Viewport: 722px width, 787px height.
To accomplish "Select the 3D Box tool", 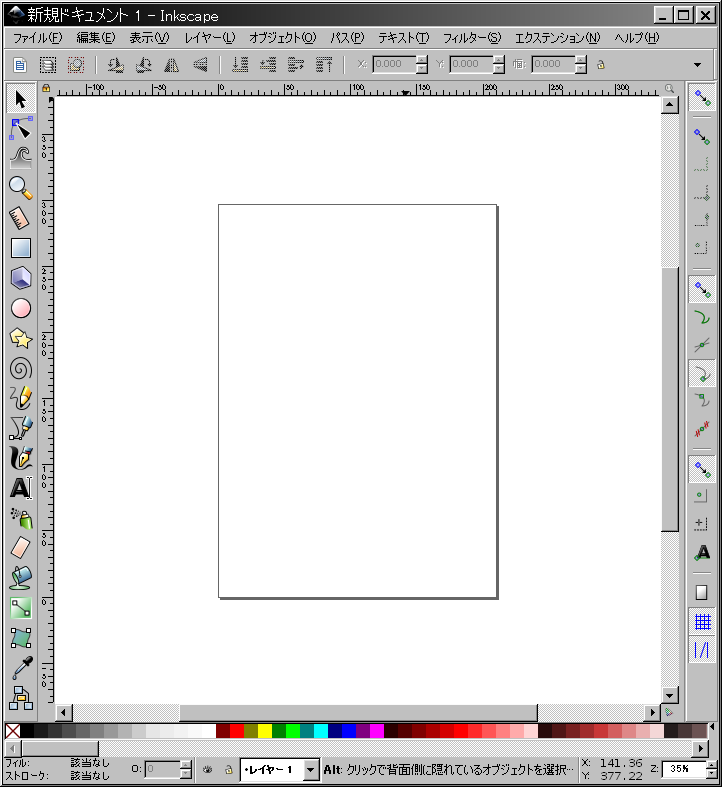I will coord(21,278).
